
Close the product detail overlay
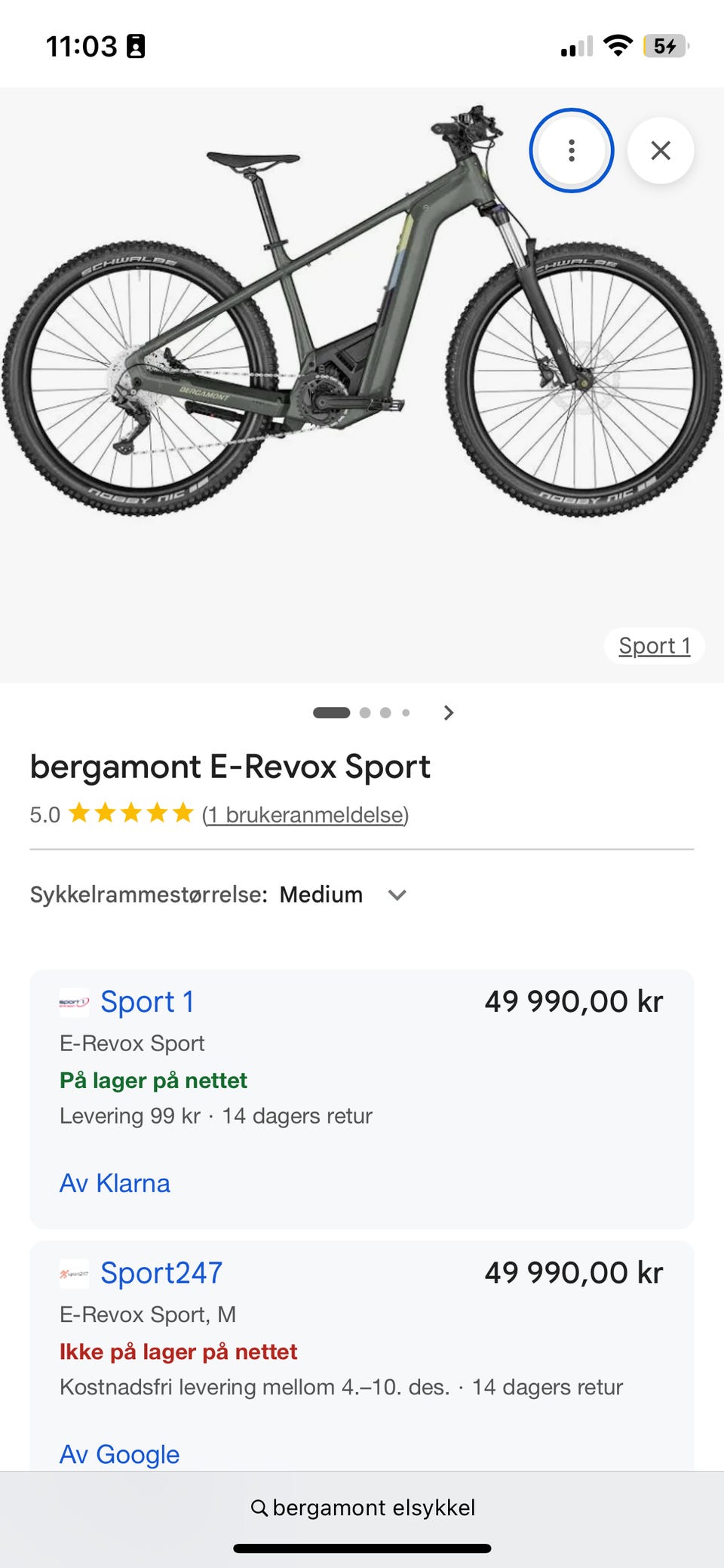[661, 151]
